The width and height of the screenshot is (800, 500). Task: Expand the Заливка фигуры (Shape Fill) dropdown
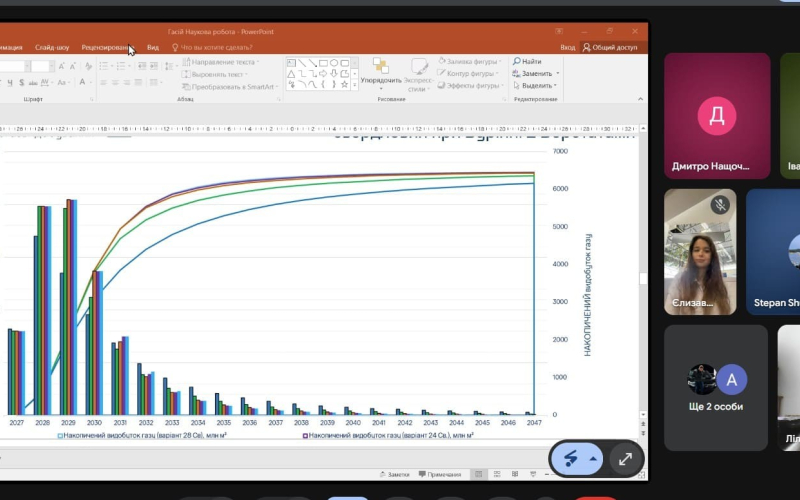click(502, 62)
